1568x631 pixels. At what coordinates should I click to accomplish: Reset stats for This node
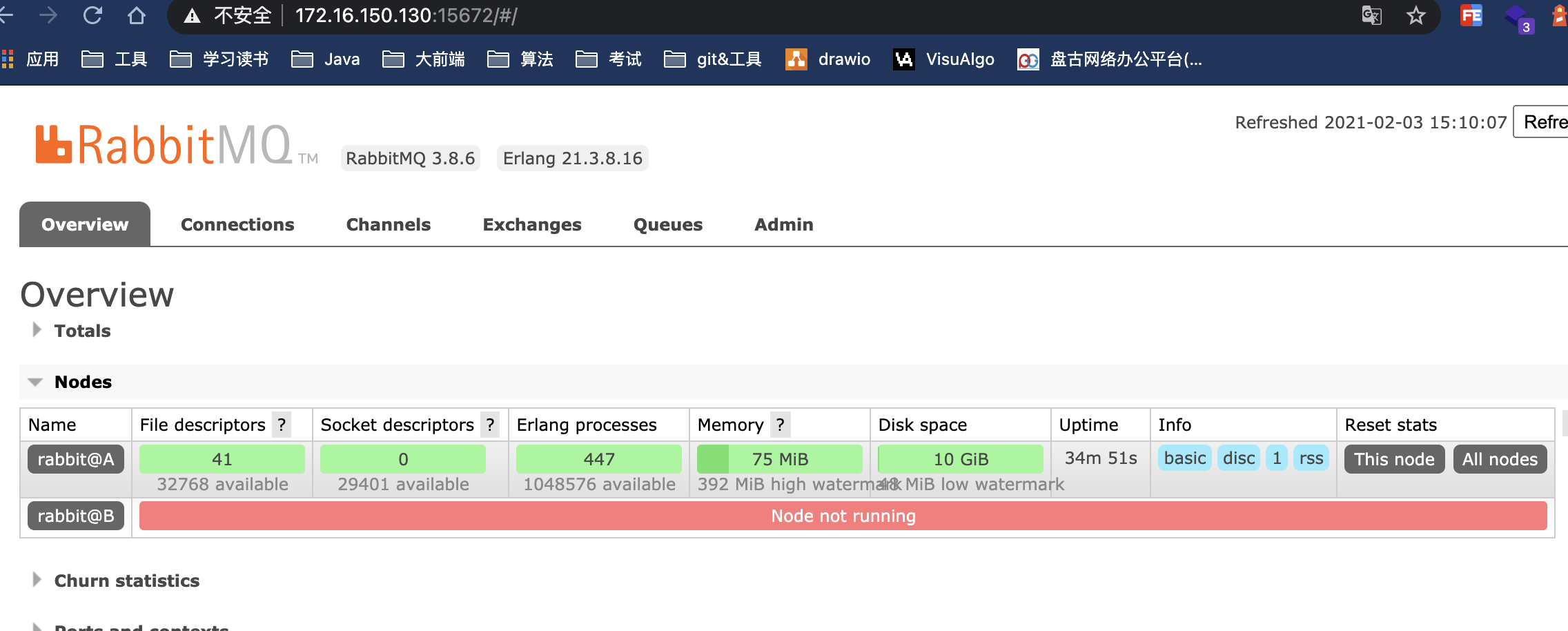1394,459
